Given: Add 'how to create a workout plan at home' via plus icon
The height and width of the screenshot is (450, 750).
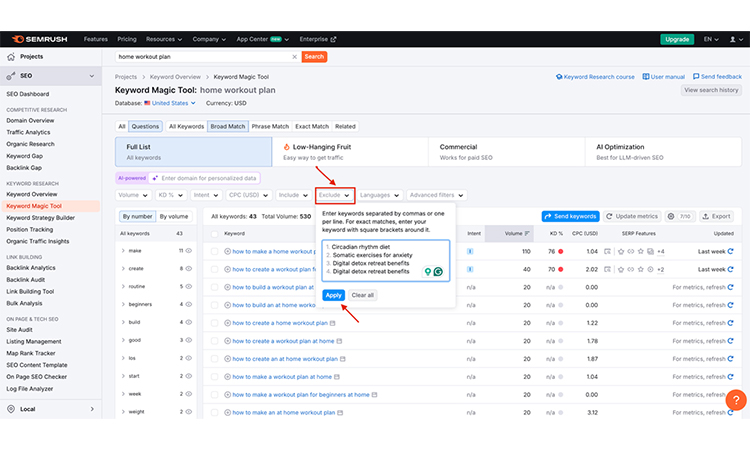Looking at the screenshot, I should coord(228,341).
